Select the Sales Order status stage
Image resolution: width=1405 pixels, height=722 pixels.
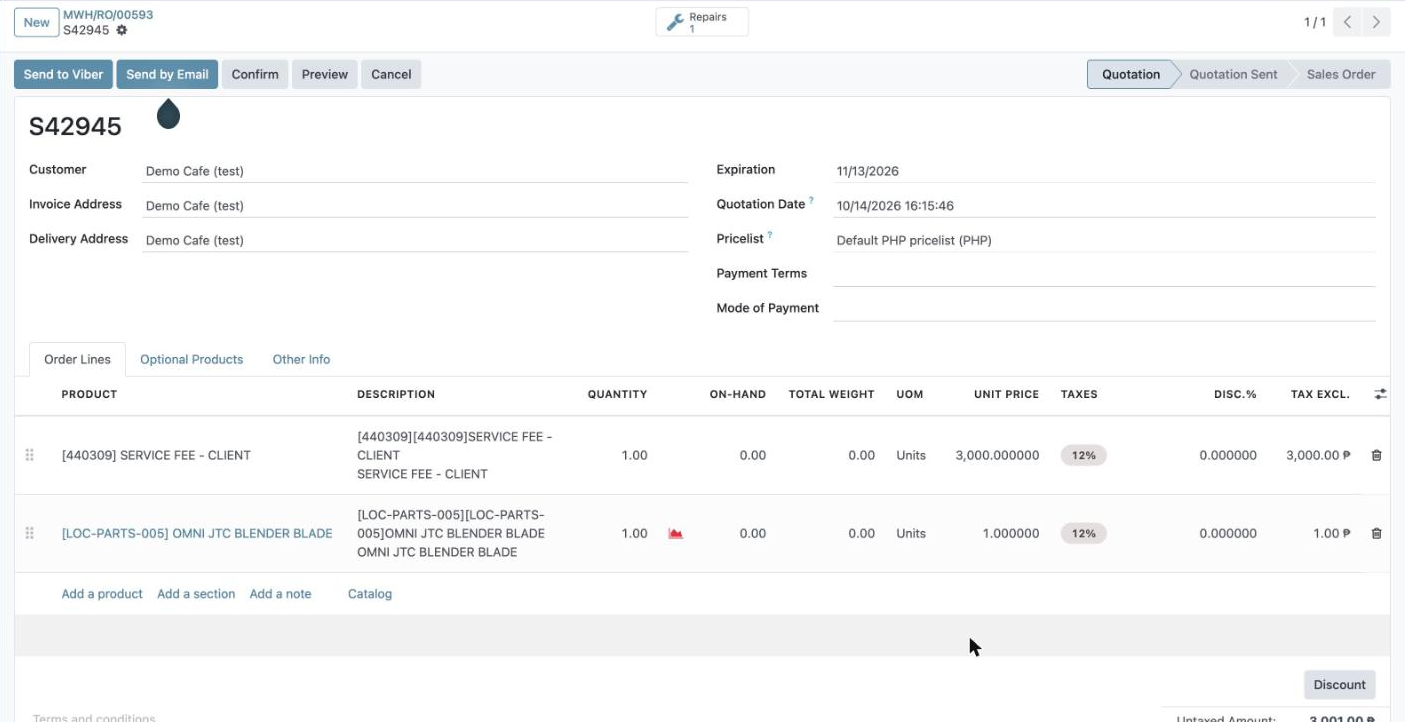[1341, 74]
